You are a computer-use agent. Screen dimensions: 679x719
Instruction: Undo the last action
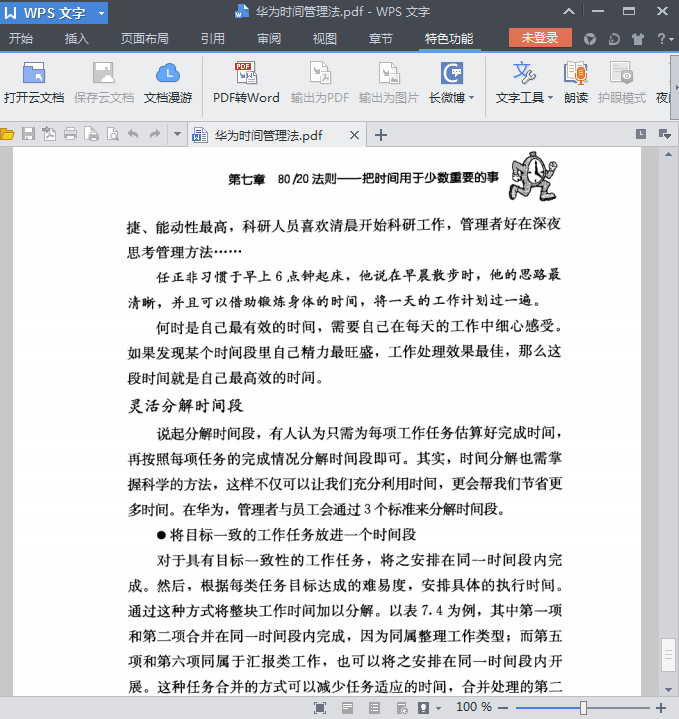[133, 134]
